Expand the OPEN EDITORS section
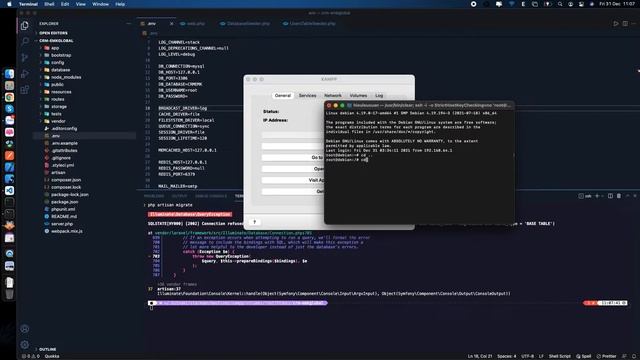 53,33
